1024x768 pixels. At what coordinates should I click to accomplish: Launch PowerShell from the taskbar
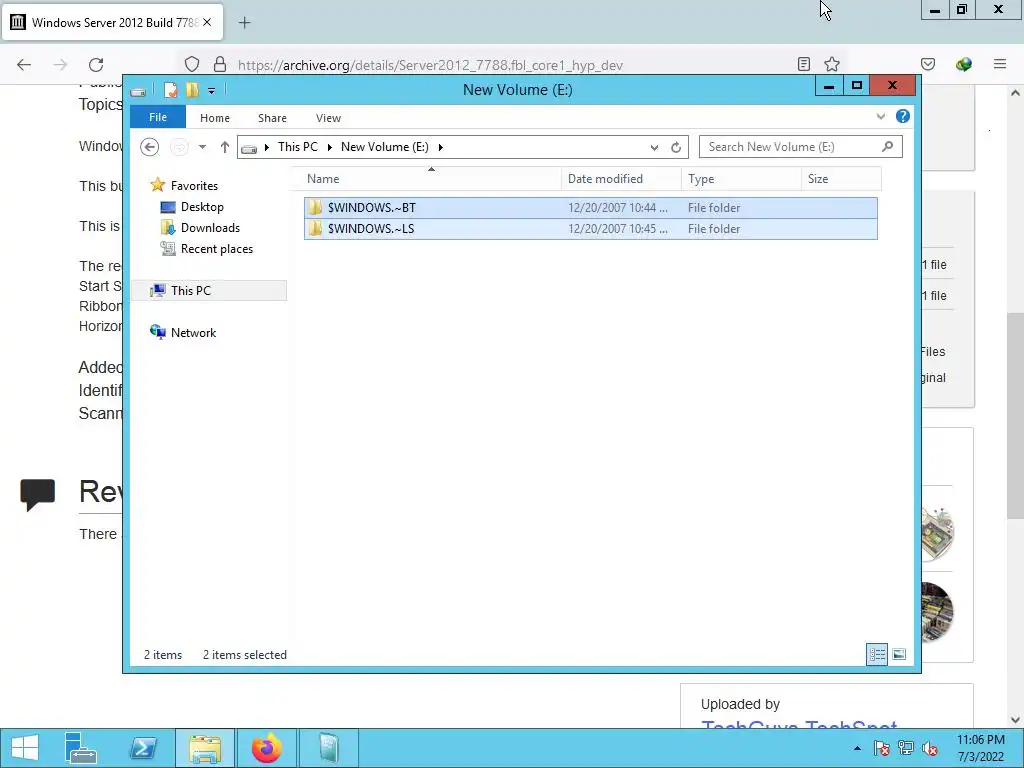(x=143, y=748)
